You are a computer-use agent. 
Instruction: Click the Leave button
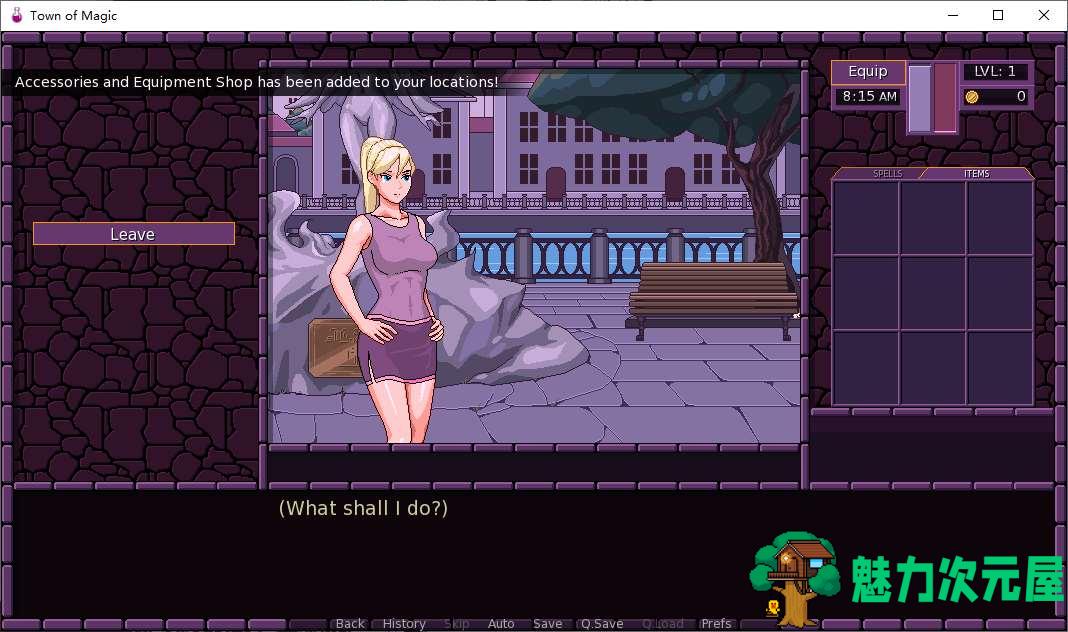[x=134, y=234]
